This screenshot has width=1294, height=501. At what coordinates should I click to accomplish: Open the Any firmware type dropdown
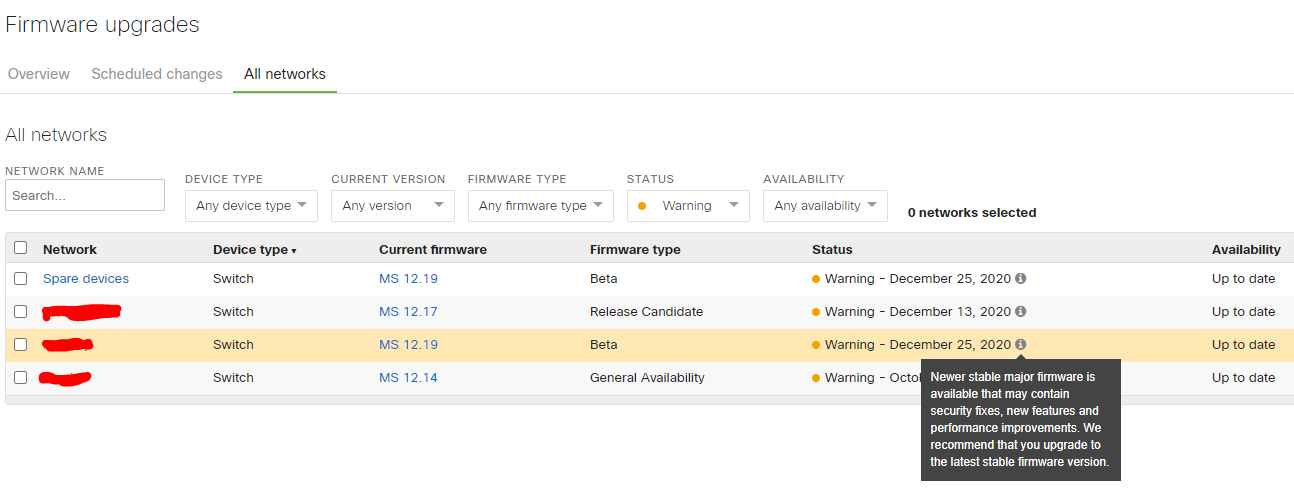(540, 206)
